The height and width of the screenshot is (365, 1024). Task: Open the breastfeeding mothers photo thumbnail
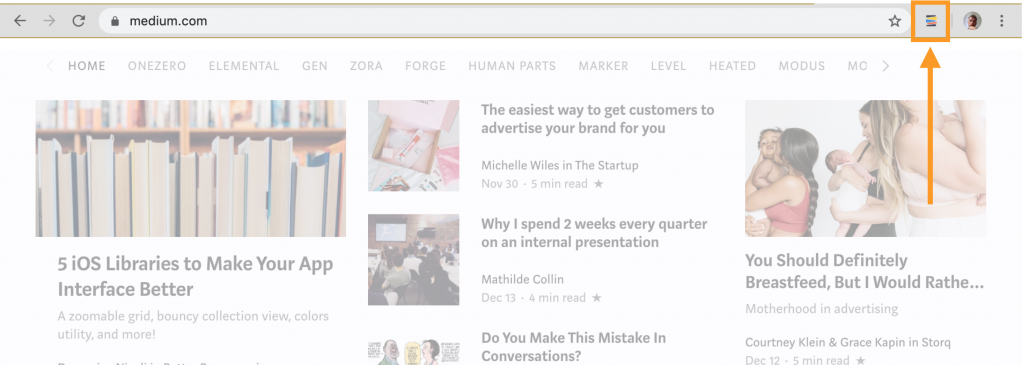click(x=865, y=168)
